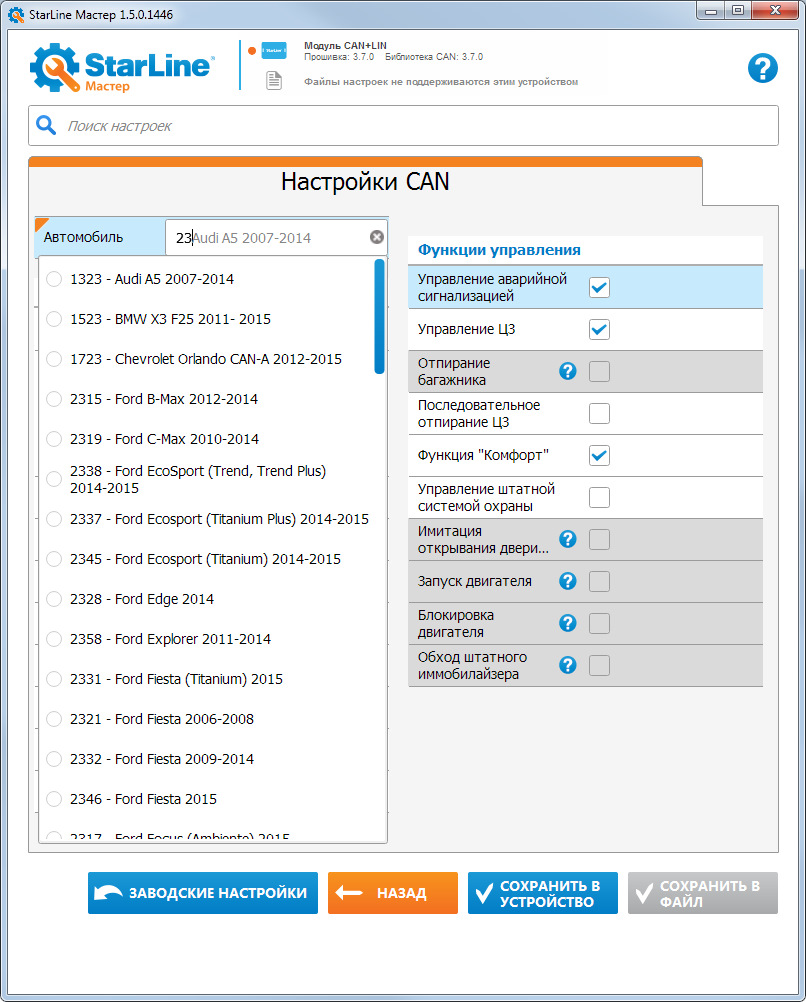Image resolution: width=806 pixels, height=1002 pixels.
Task: Click the StarLine Мастер logo
Action: click(121, 68)
